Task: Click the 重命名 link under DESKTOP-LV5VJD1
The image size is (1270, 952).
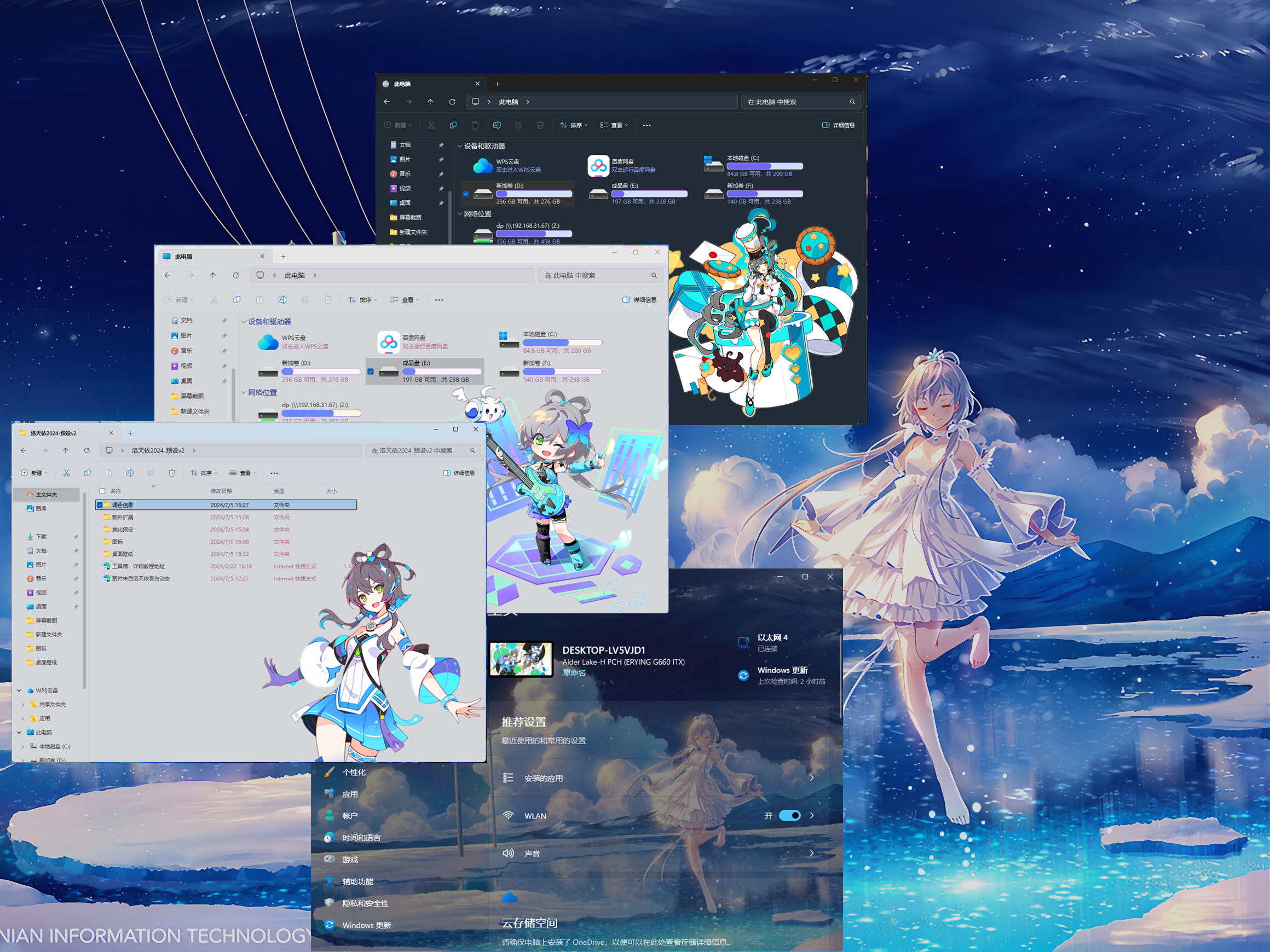Action: (x=574, y=672)
